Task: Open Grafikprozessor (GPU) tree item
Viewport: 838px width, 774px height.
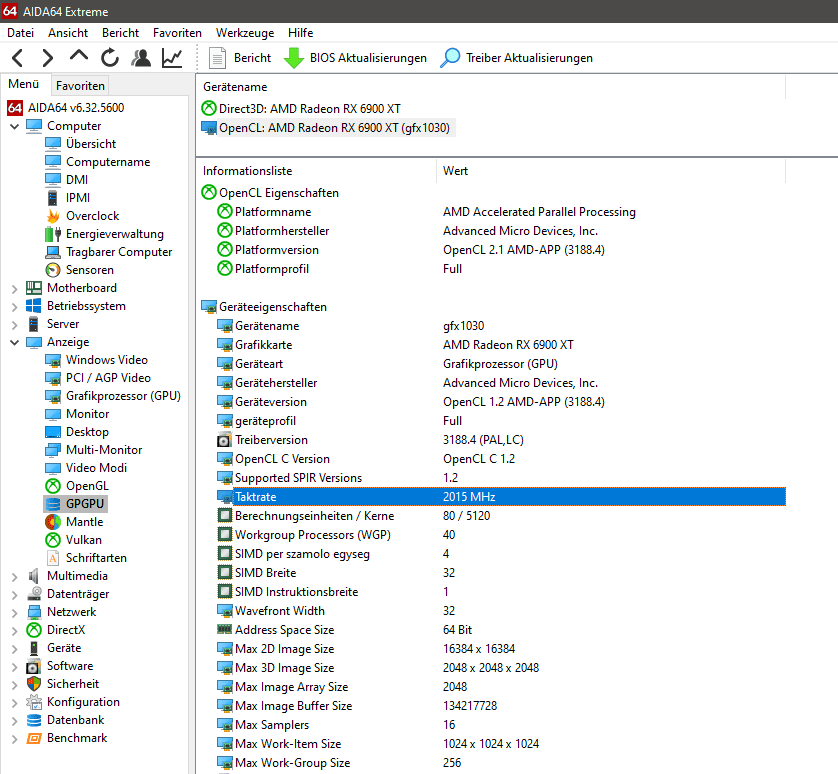Action: 123,396
